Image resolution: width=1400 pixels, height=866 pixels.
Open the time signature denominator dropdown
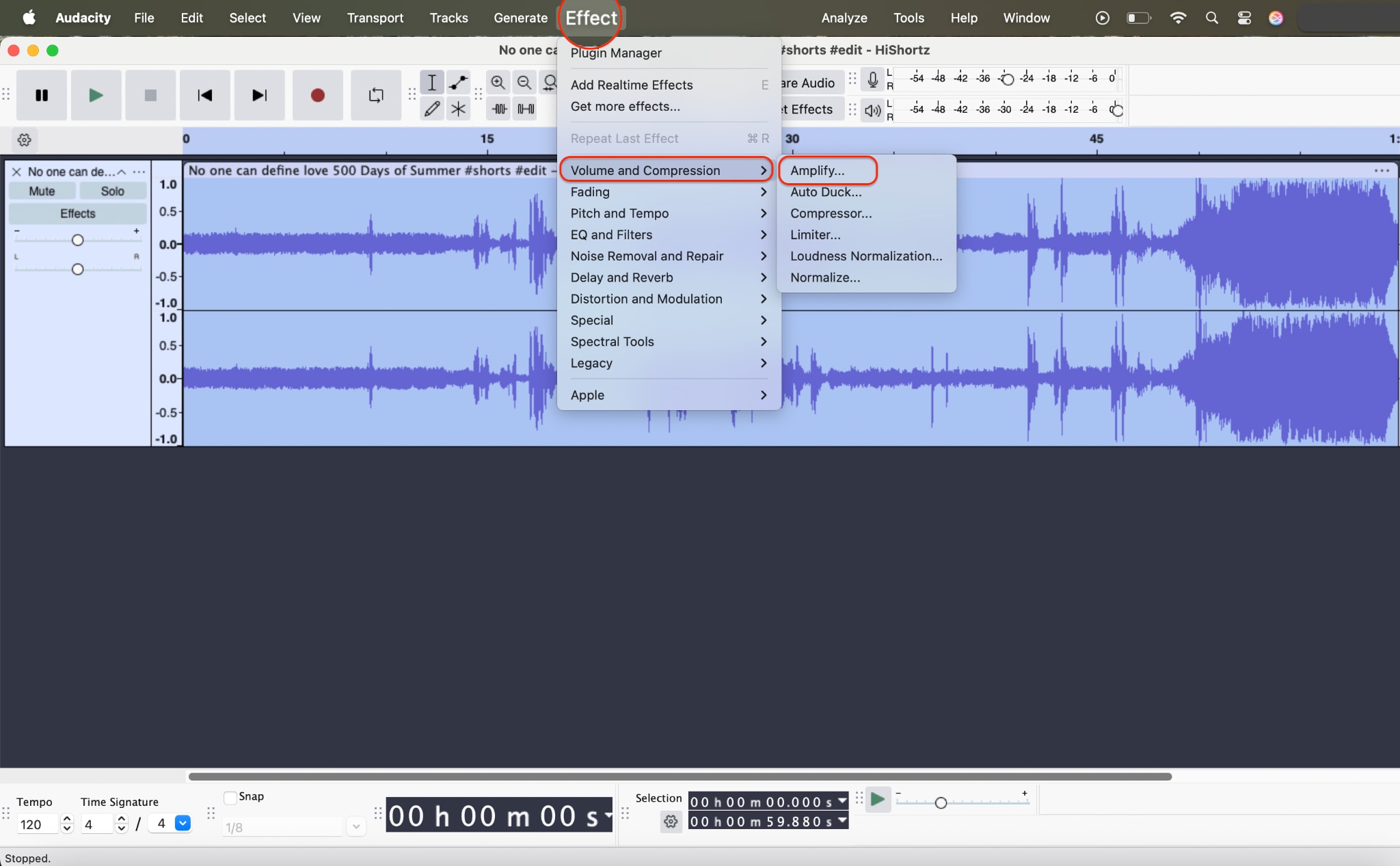[x=183, y=824]
